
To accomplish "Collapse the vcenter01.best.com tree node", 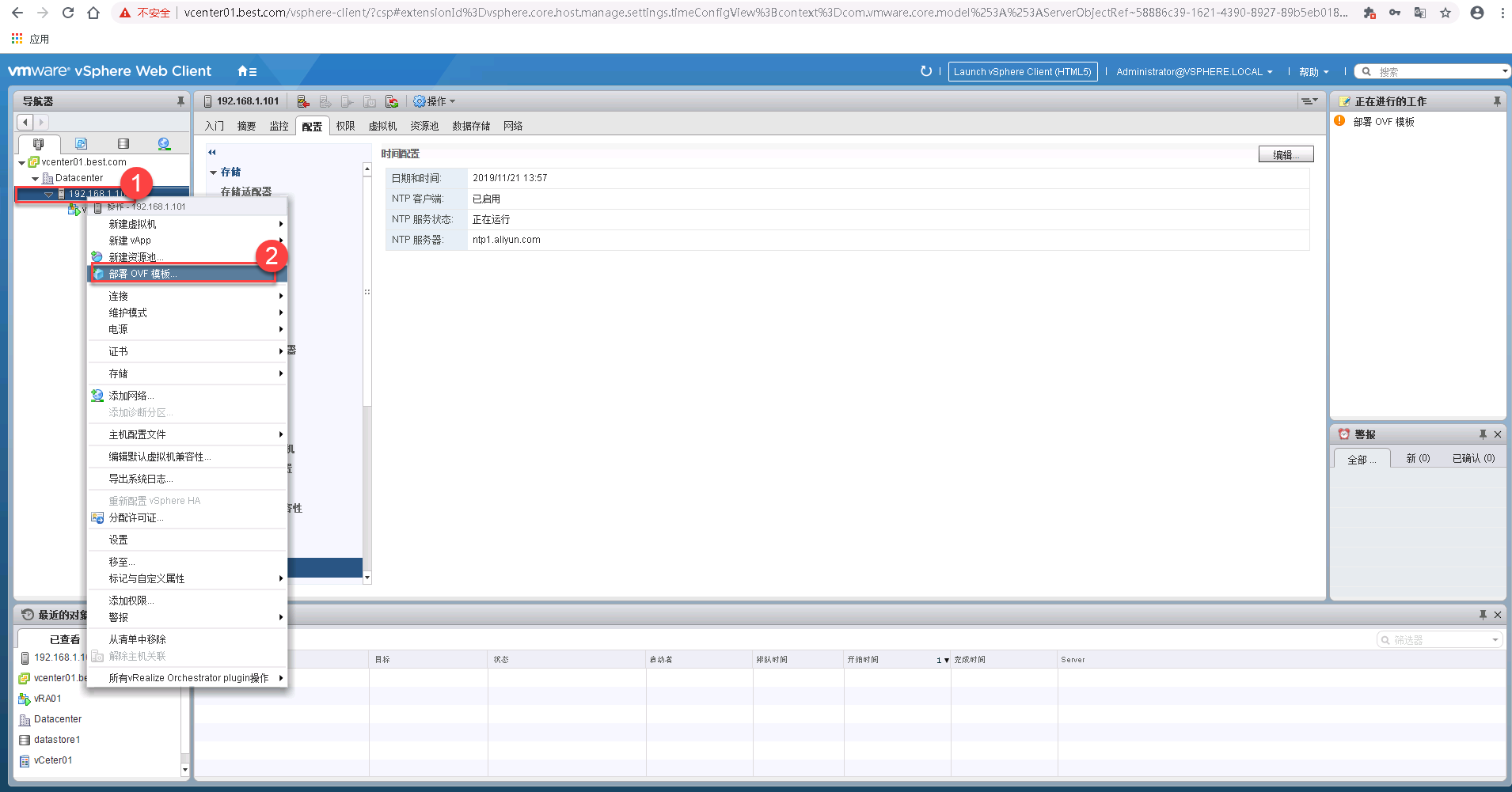I will 21,162.
